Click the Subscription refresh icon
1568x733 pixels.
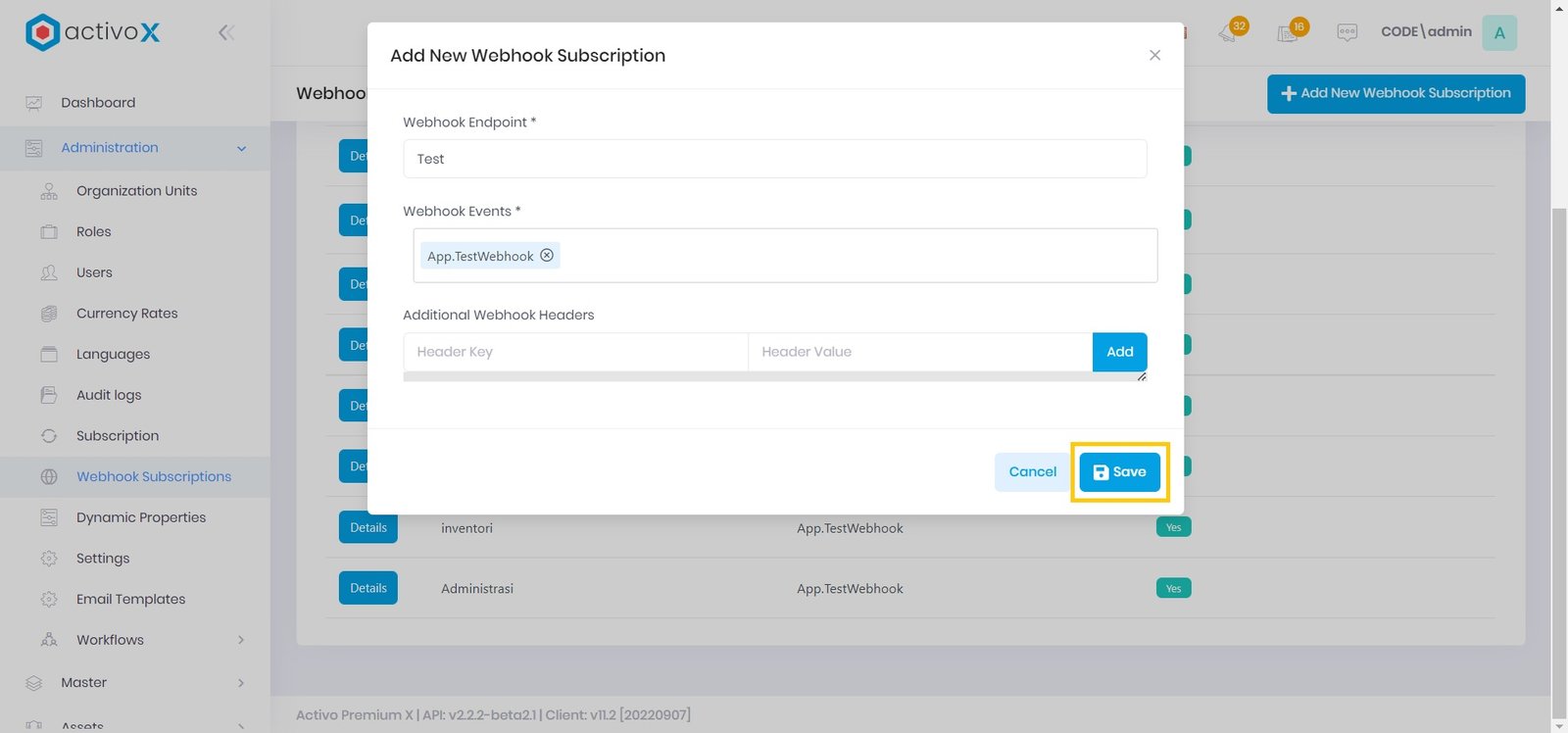point(49,436)
